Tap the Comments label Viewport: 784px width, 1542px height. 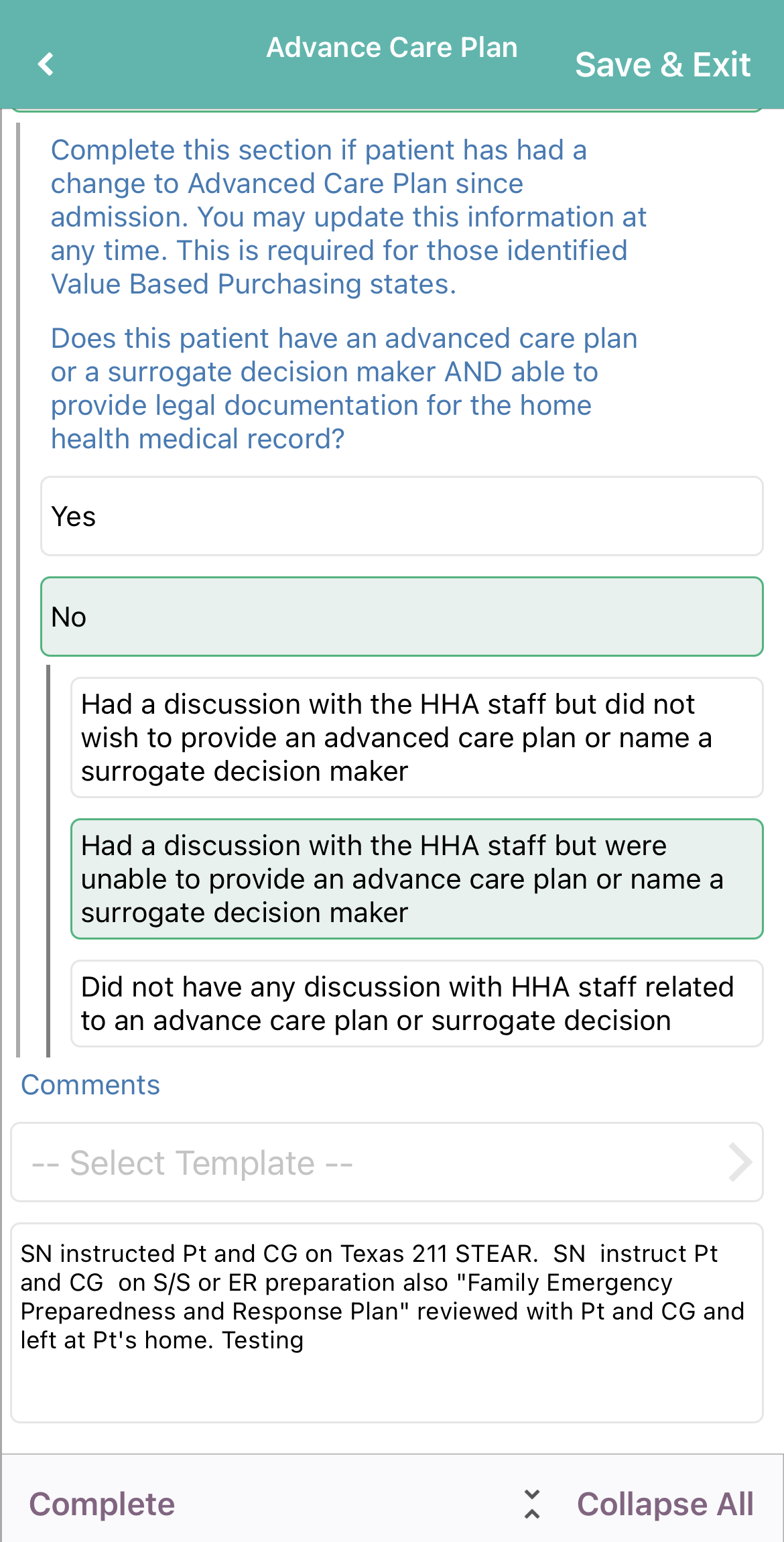click(90, 1084)
